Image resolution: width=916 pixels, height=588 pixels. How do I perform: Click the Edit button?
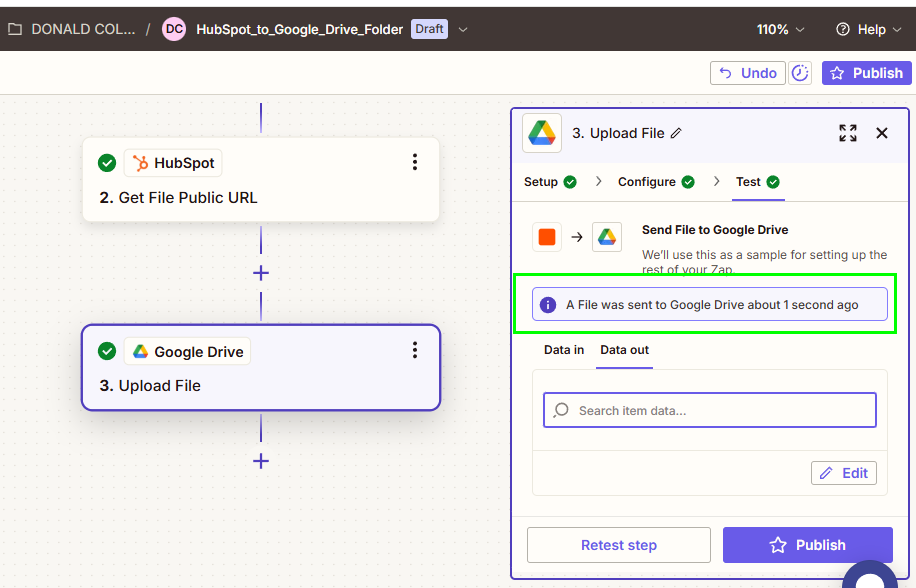click(x=844, y=473)
